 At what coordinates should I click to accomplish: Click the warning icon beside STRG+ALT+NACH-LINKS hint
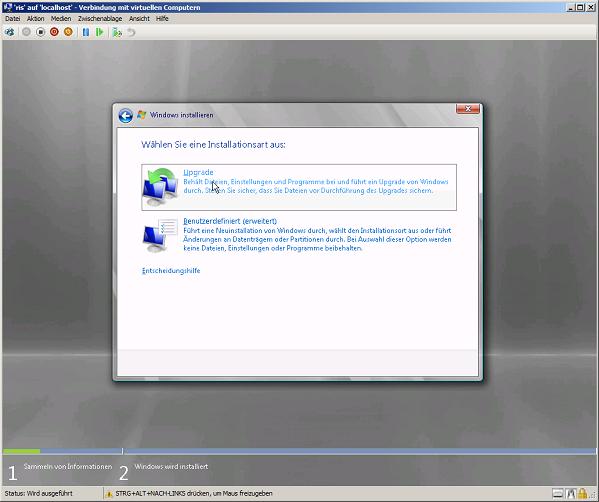[109, 494]
